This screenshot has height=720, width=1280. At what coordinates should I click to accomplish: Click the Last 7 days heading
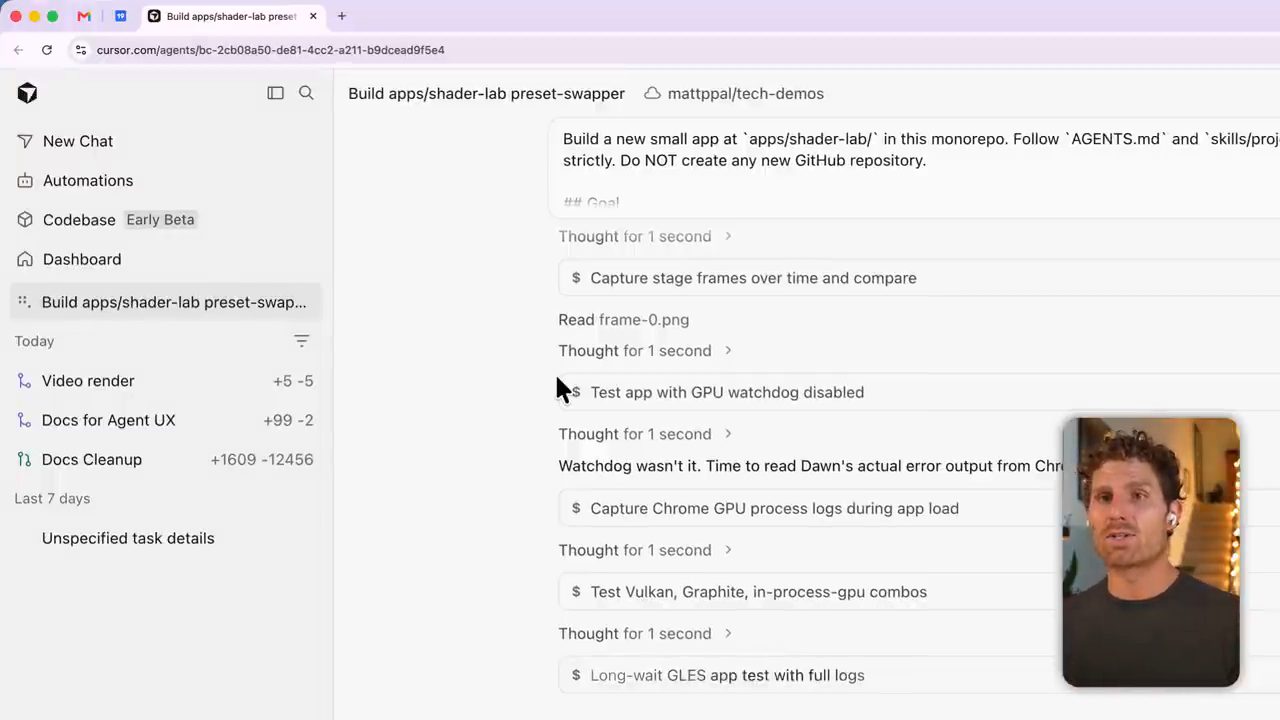pyautogui.click(x=52, y=498)
